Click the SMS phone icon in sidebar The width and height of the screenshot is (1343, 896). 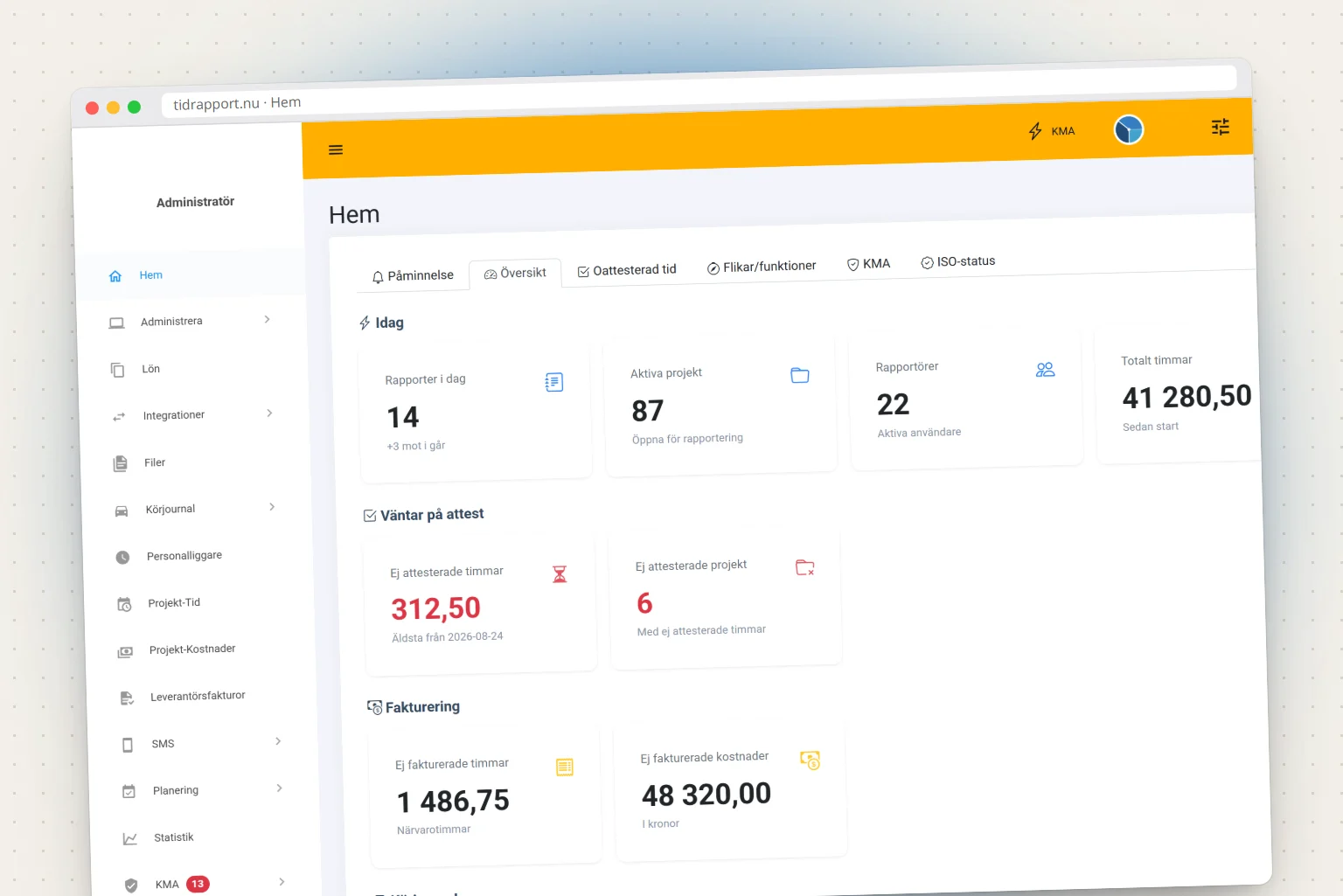click(128, 745)
